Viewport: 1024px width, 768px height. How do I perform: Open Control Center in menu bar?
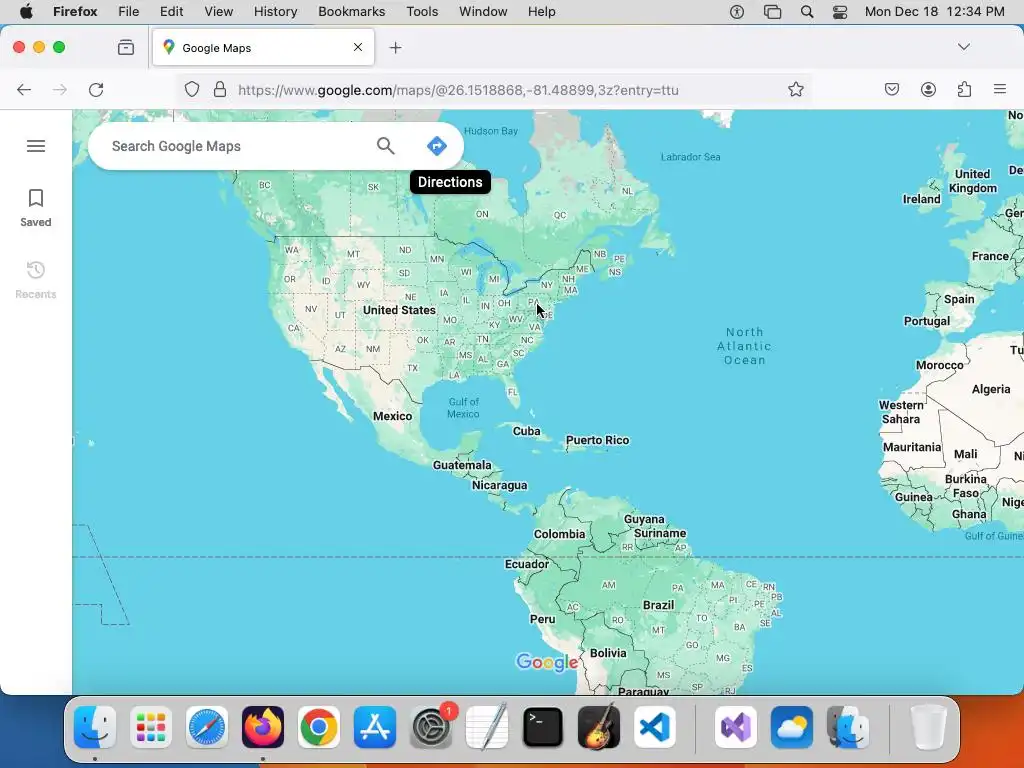pos(840,12)
